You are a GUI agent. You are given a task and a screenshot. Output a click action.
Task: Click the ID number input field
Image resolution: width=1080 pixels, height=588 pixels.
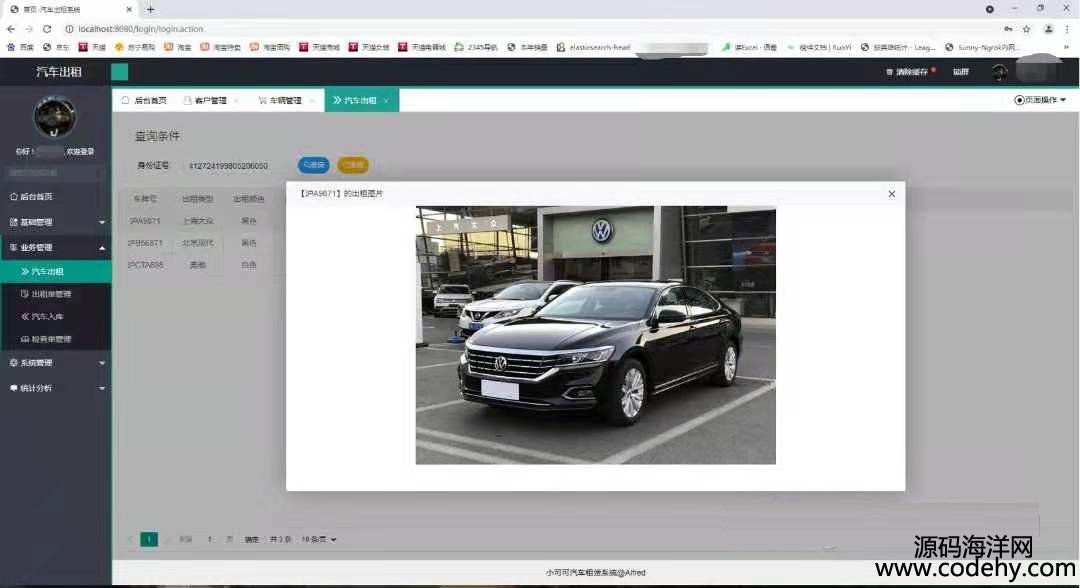coord(234,166)
